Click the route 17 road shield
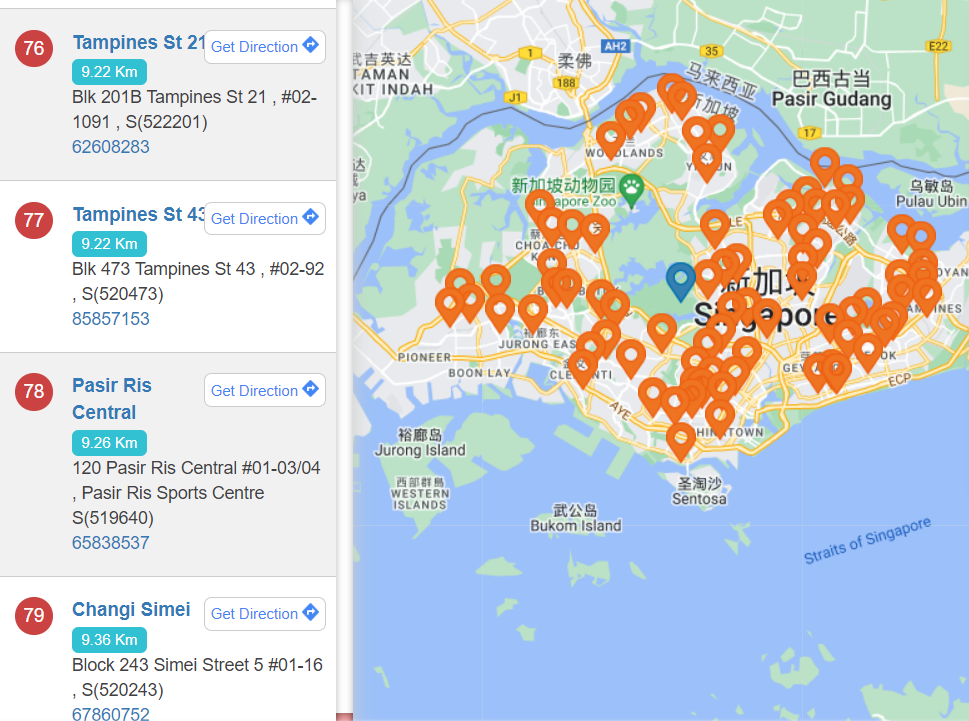The height and width of the screenshot is (721, 969). (x=809, y=132)
